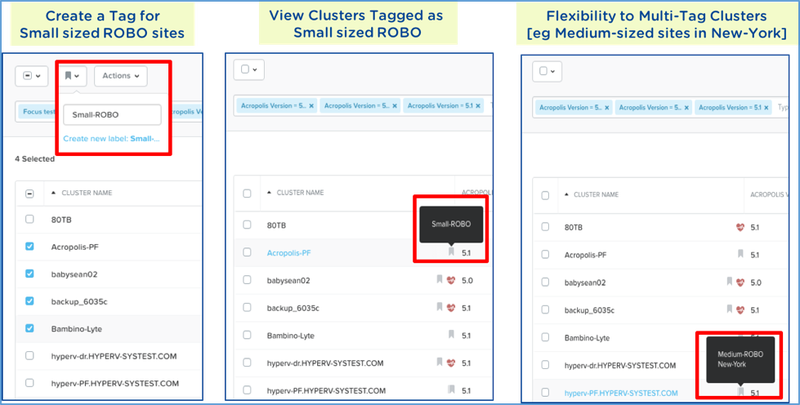Click hyperv-dr row's red heart icon, middle panel
This screenshot has height=405, width=800.
[x=451, y=363]
